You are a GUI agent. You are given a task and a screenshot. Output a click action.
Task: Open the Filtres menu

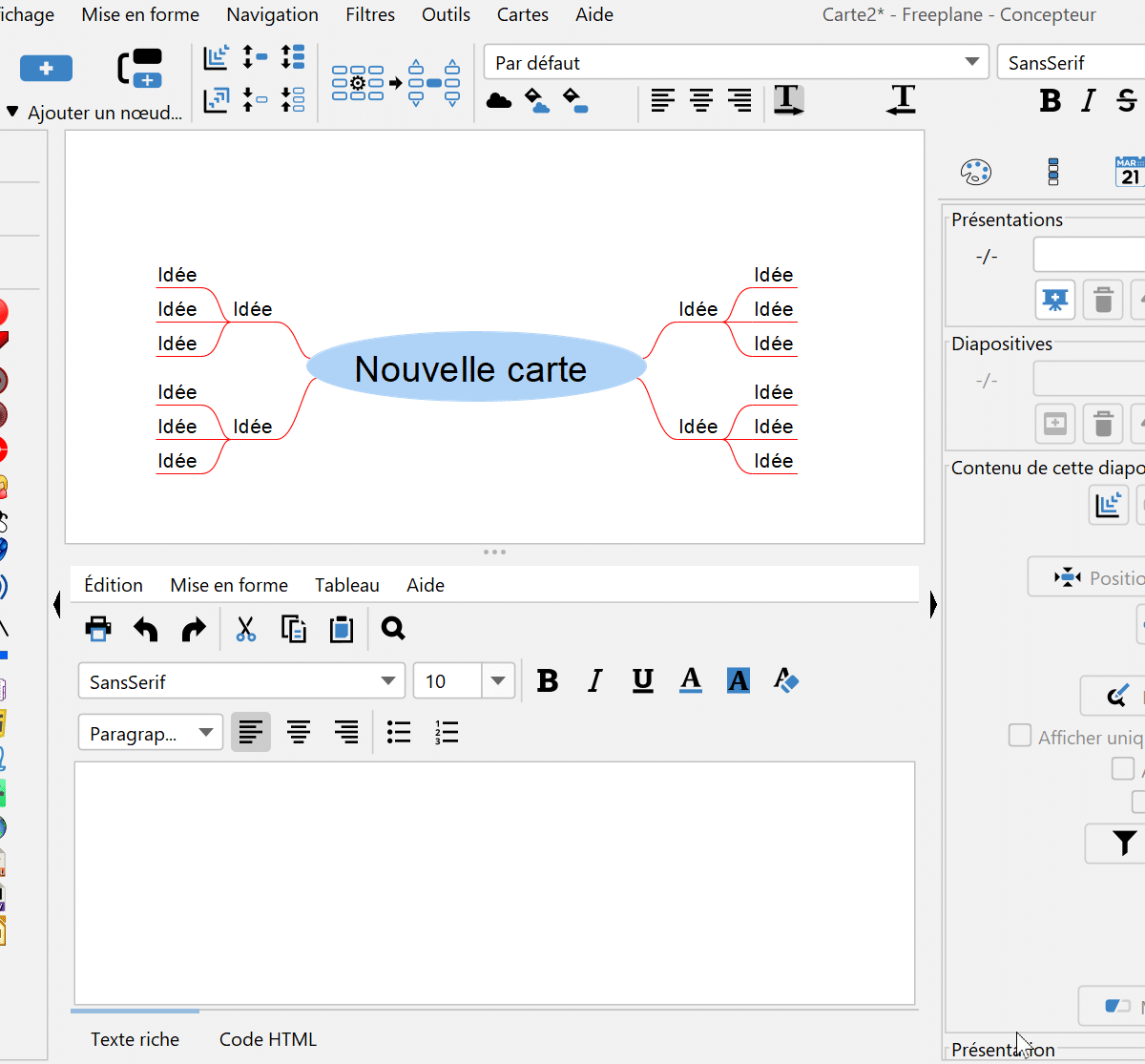pos(370,14)
